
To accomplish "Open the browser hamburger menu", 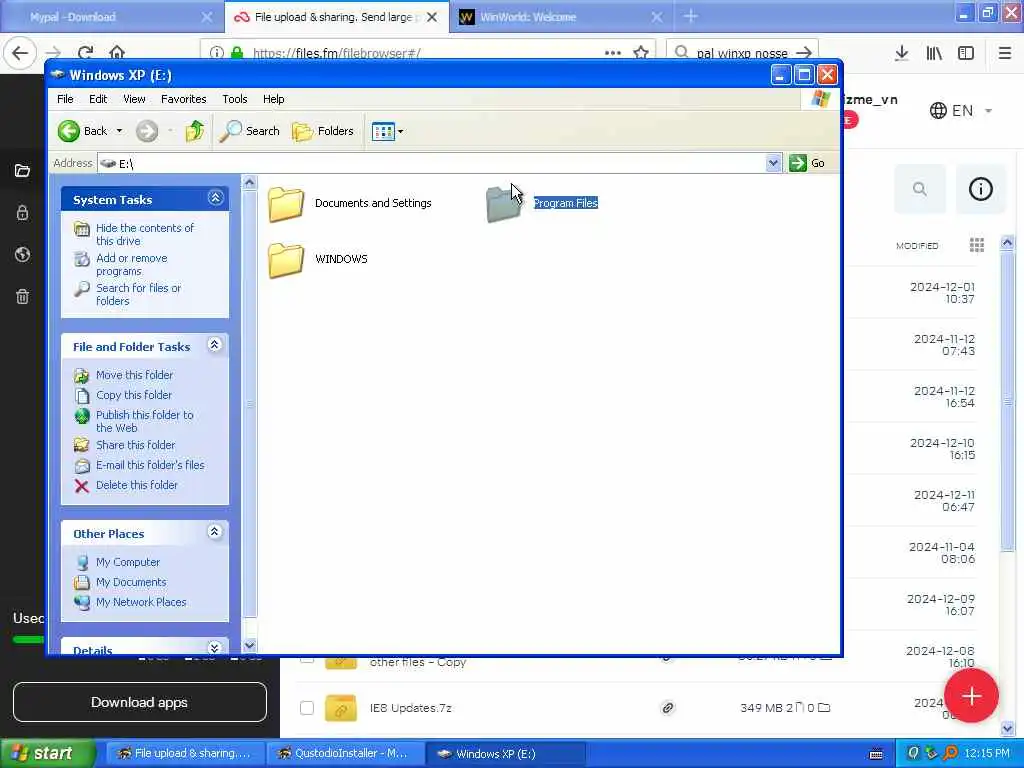I will pos(1005,53).
